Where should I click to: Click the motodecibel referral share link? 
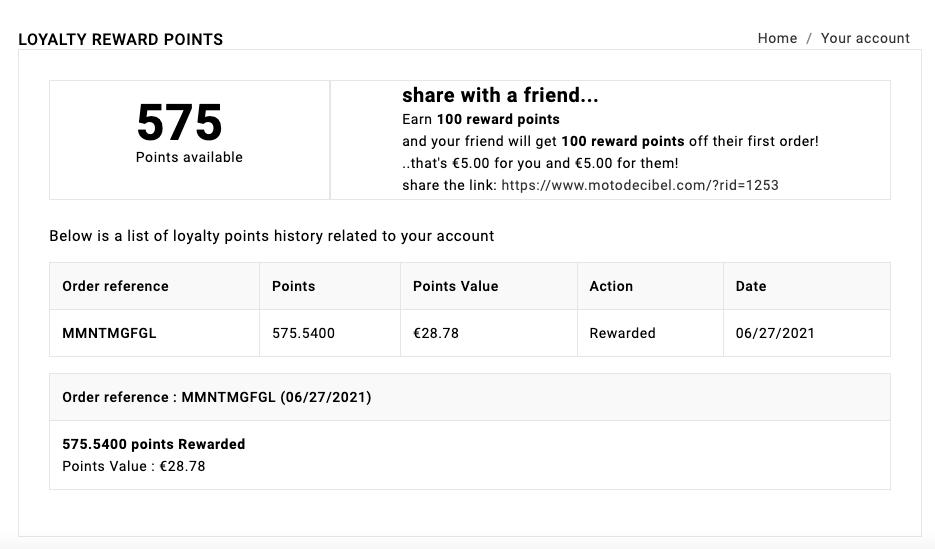[639, 185]
